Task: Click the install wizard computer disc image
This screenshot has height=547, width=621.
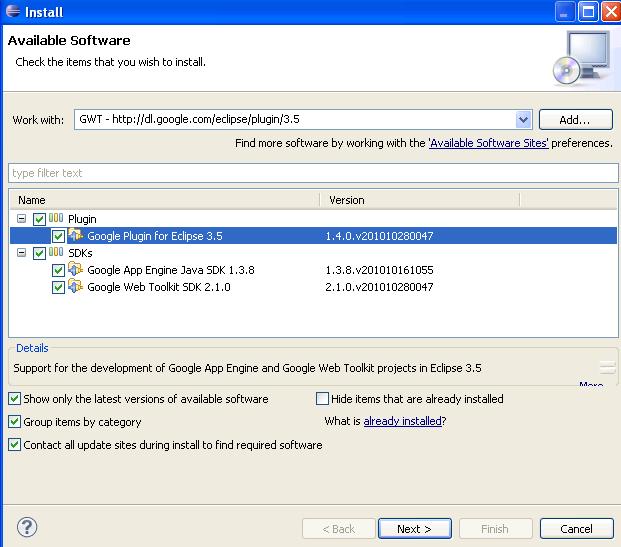Action: (582, 59)
